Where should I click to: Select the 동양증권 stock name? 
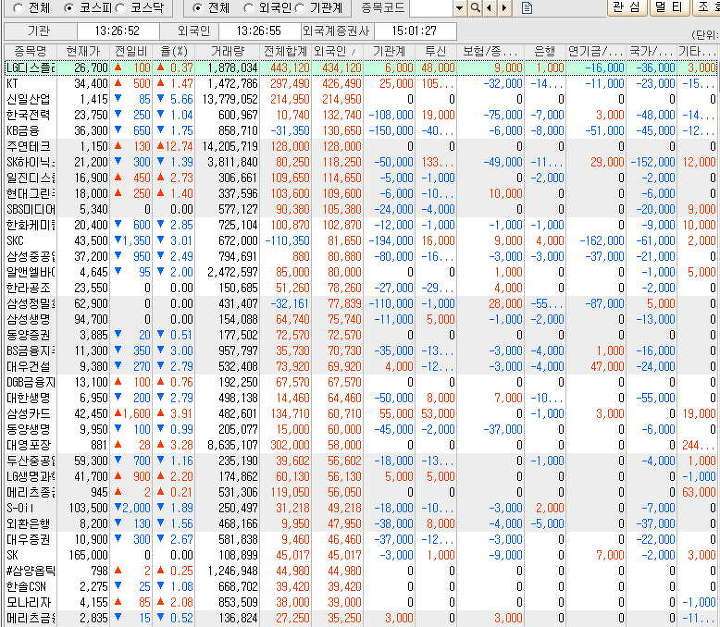coord(28,335)
